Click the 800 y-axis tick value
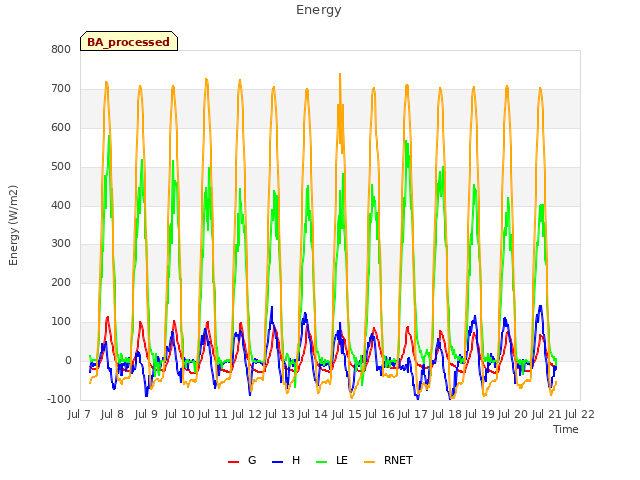This screenshot has height=480, width=640. (x=61, y=49)
